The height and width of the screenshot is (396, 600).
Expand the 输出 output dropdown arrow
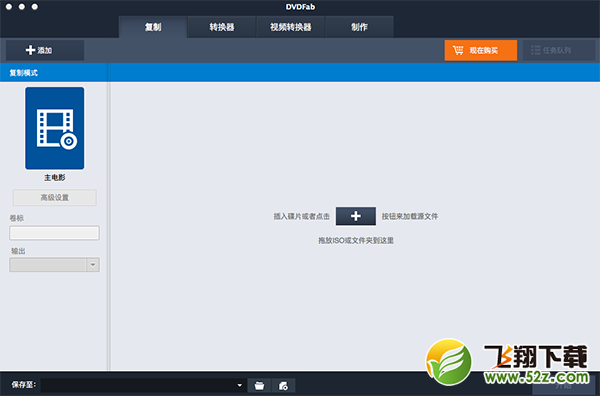point(93,265)
